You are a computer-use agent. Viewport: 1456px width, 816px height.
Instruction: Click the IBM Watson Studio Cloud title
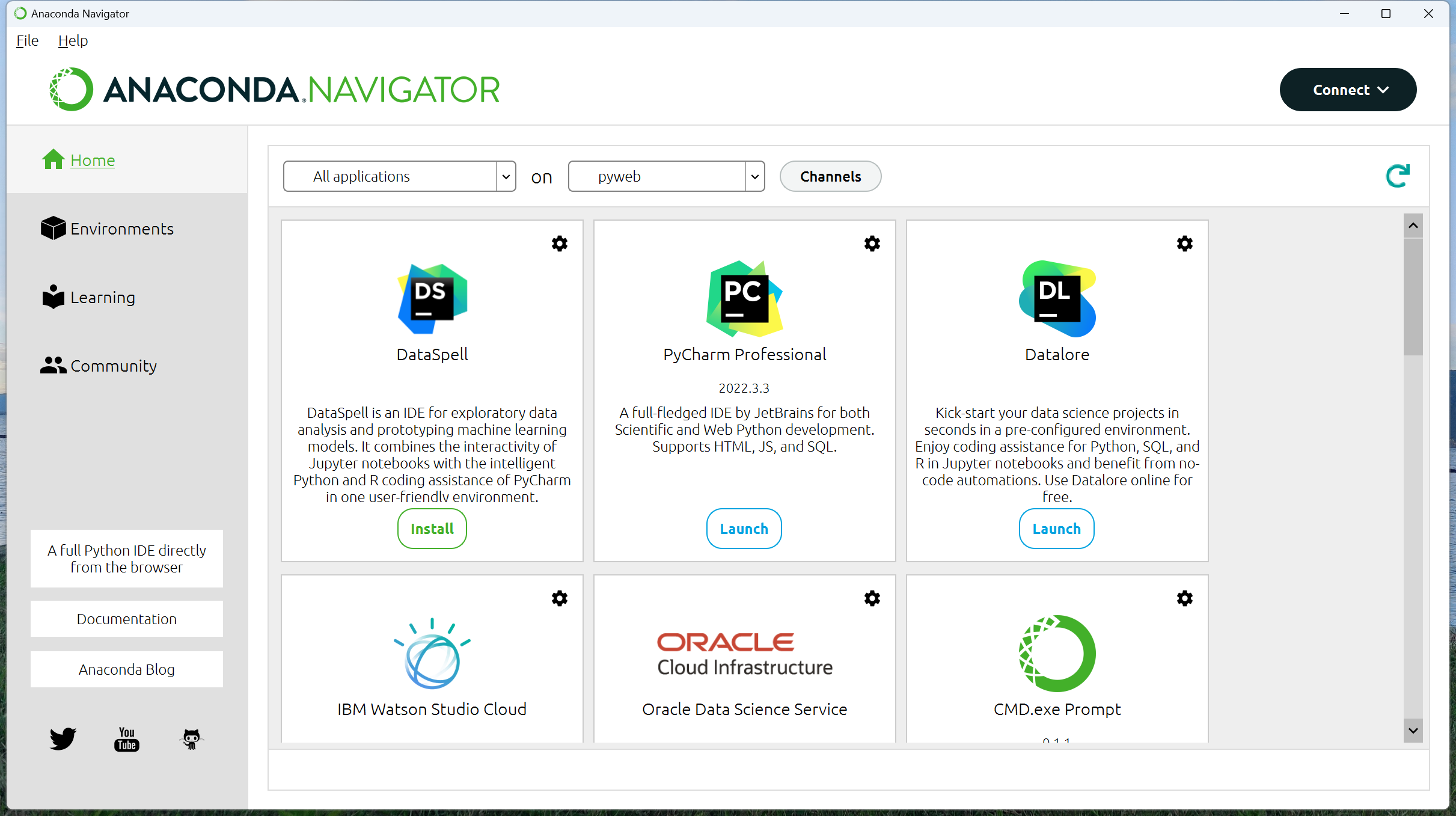432,709
